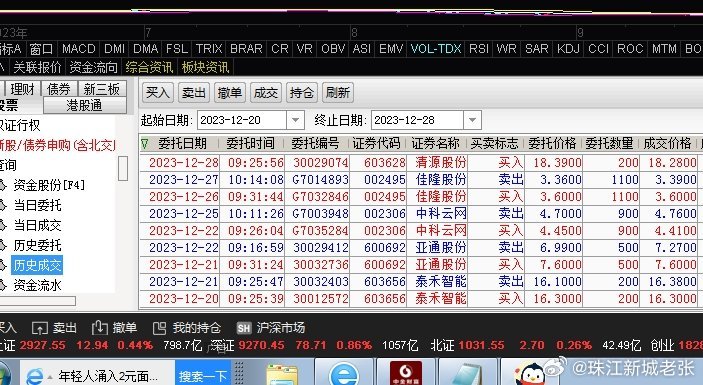The height and width of the screenshot is (385, 703).
Task: Select the VOL-TDX indicator
Action: coord(436,48)
